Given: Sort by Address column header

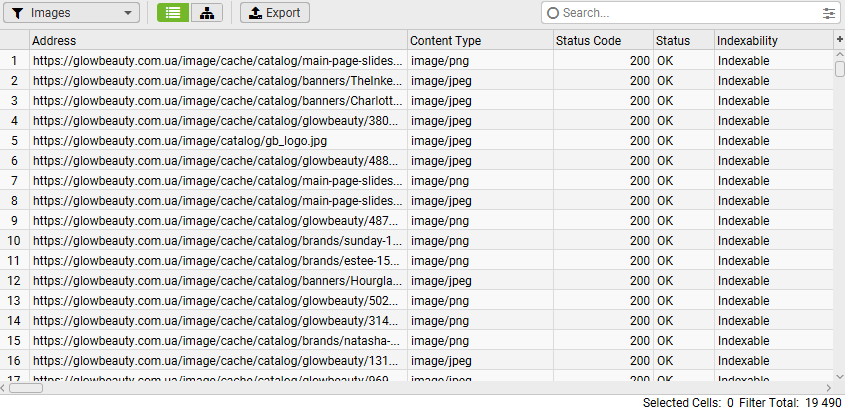Looking at the screenshot, I should click(218, 40).
